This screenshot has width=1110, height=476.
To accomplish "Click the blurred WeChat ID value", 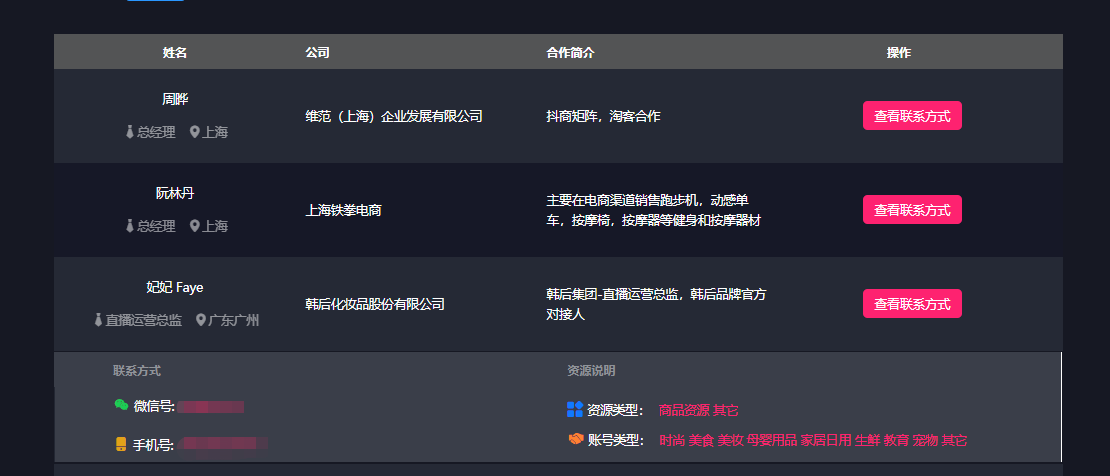I will (x=210, y=407).
